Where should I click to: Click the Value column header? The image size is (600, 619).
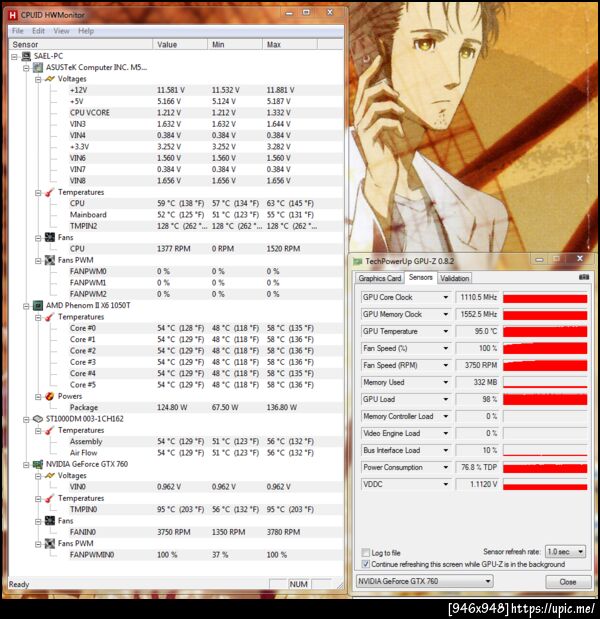click(180, 45)
